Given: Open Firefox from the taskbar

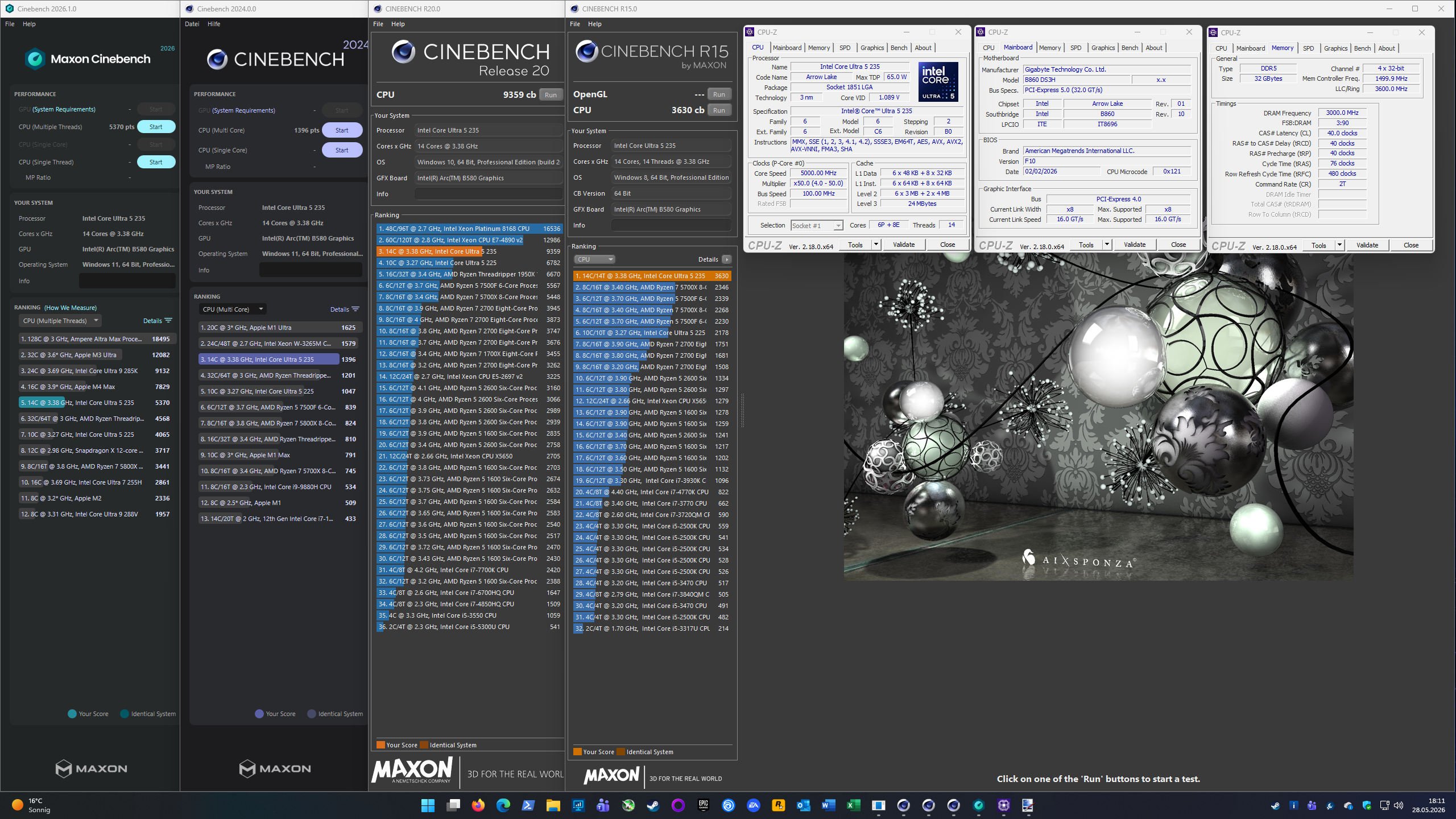Looking at the screenshot, I should pyautogui.click(x=478, y=805).
